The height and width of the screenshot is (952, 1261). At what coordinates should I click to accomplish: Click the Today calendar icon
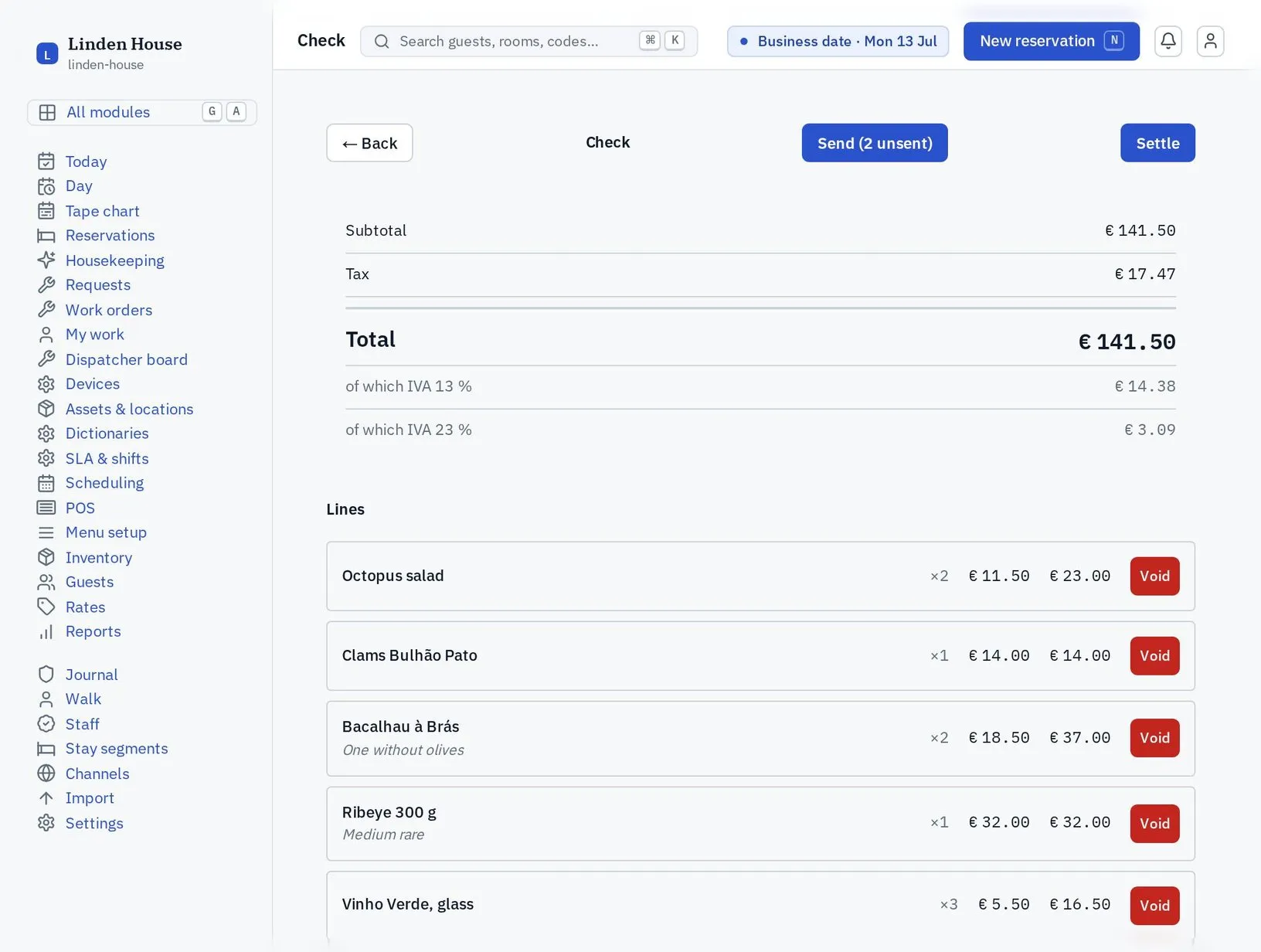pyautogui.click(x=46, y=161)
